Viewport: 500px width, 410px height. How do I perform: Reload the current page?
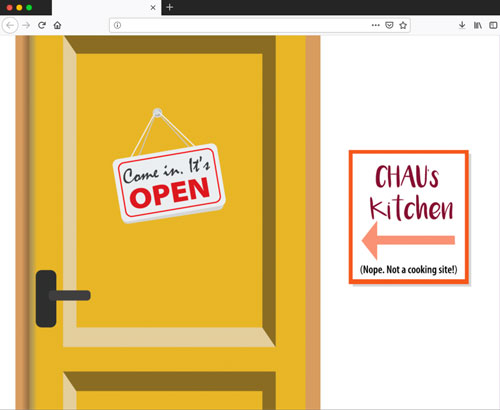pos(42,25)
